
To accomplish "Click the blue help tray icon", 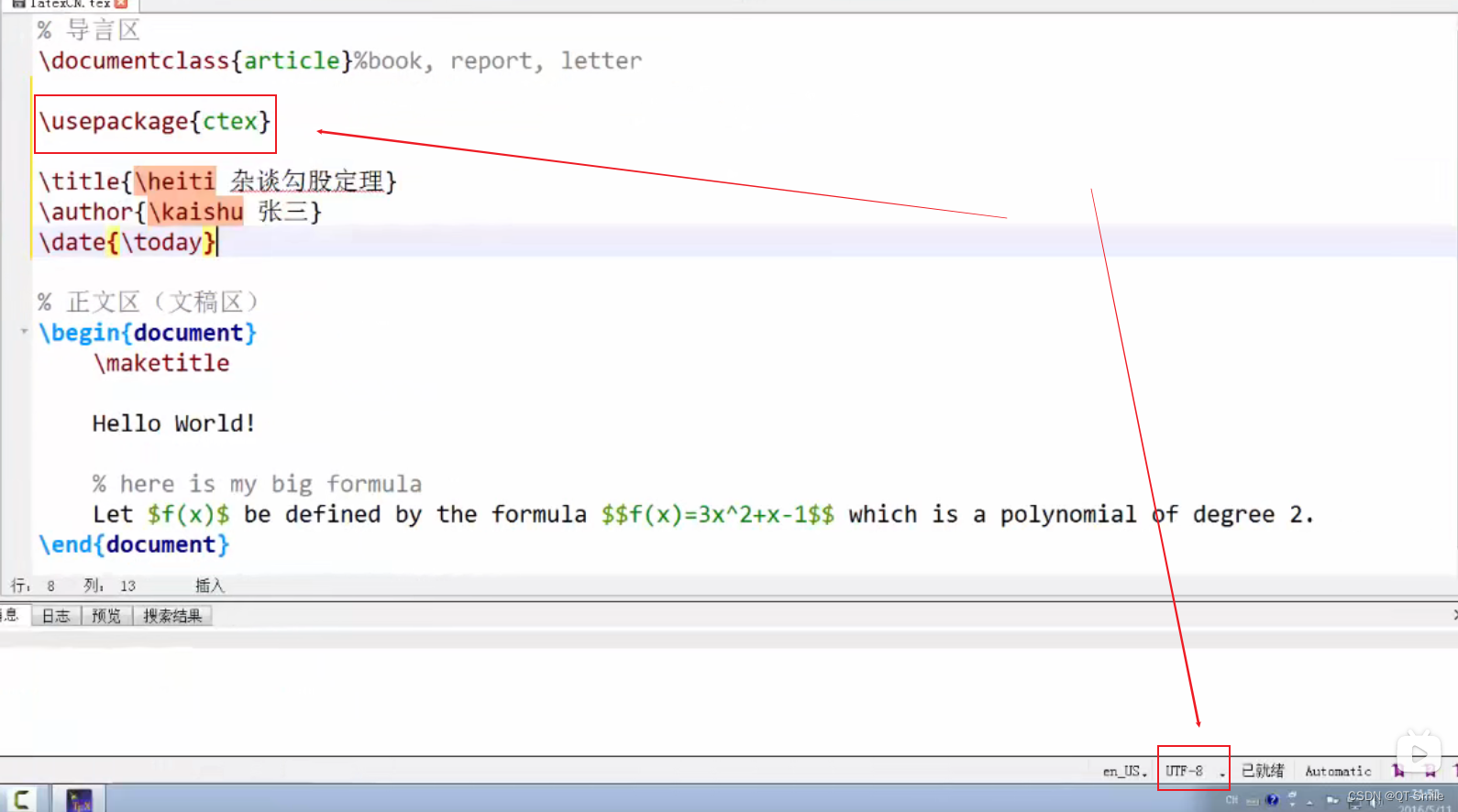I will point(1271,800).
